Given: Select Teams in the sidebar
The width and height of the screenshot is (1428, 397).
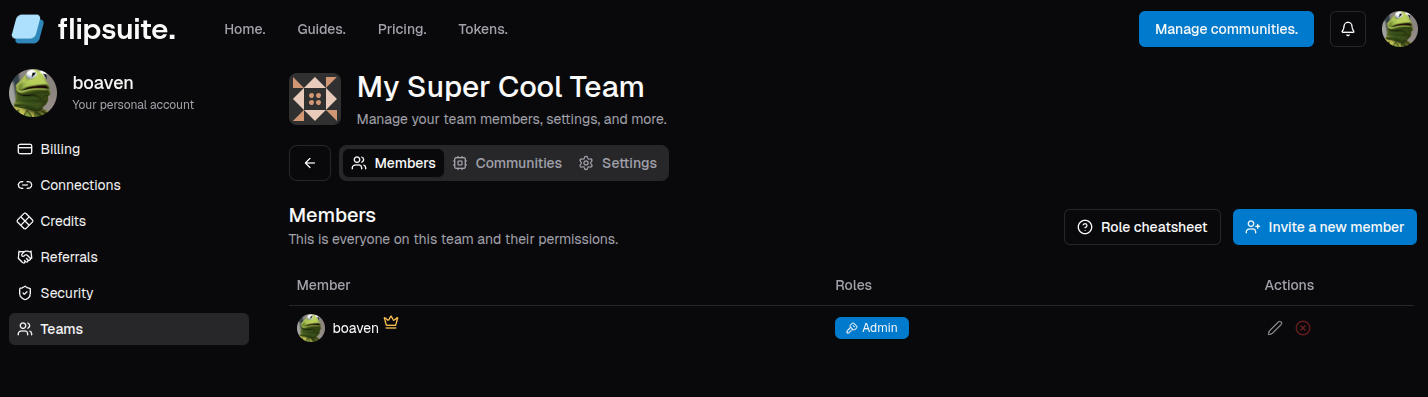Looking at the screenshot, I should click(129, 329).
